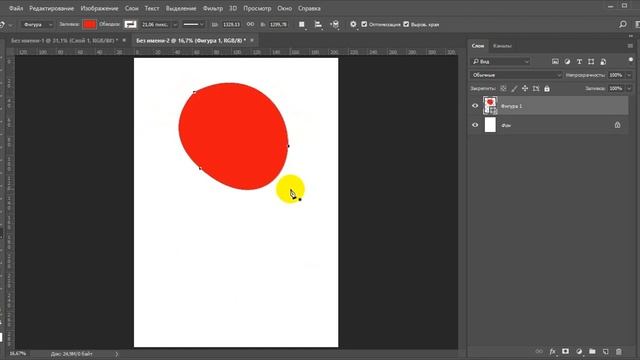Image resolution: width=640 pixels, height=360 pixels.
Task: Open the path operations icon
Action: 302,24
